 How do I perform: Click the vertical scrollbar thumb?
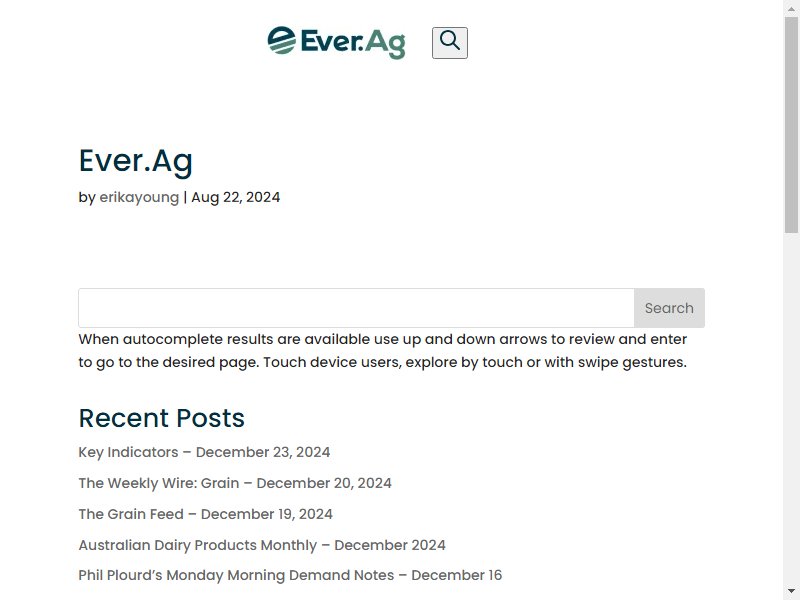[x=791, y=125]
